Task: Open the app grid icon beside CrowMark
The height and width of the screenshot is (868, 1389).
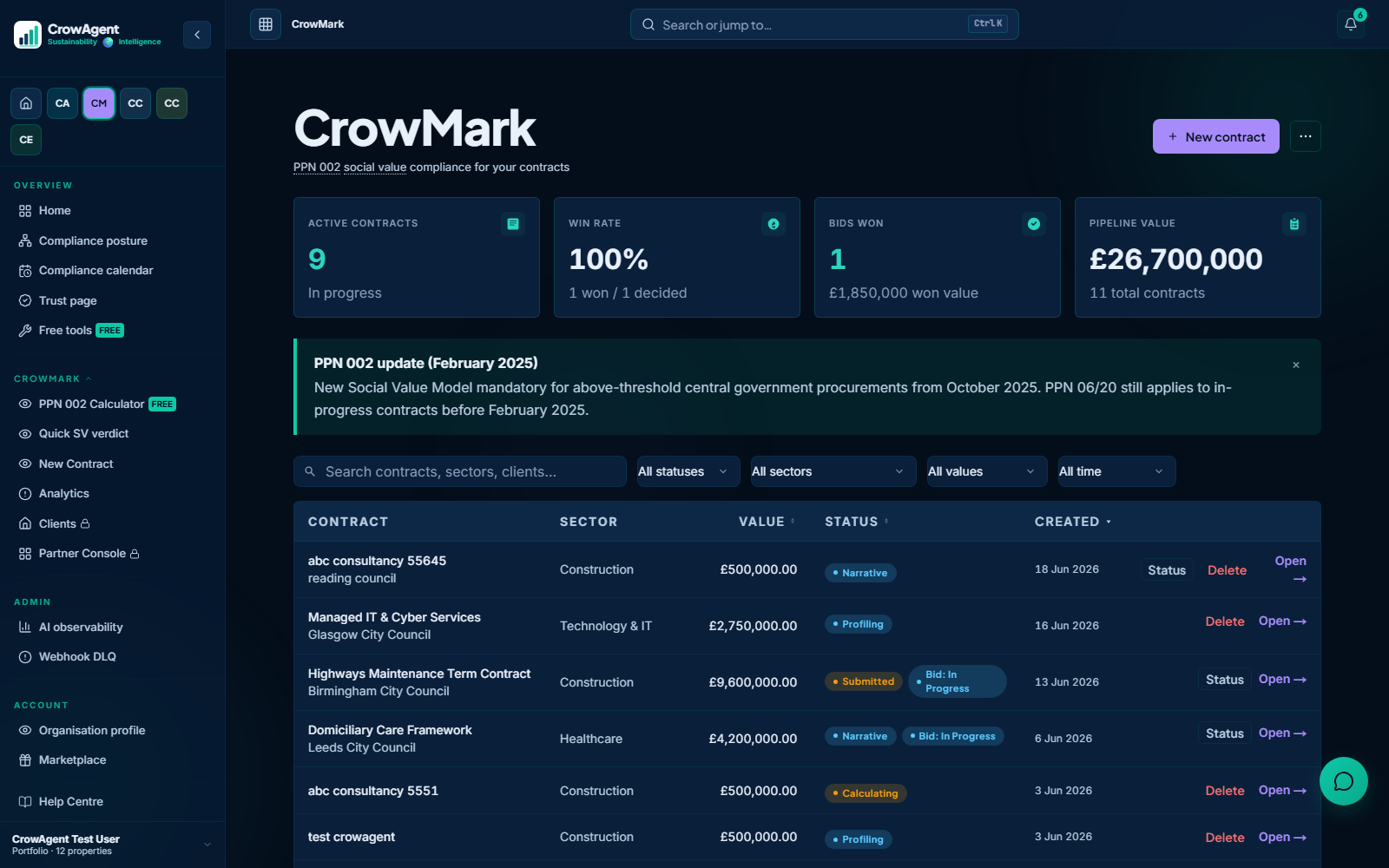Action: [266, 24]
